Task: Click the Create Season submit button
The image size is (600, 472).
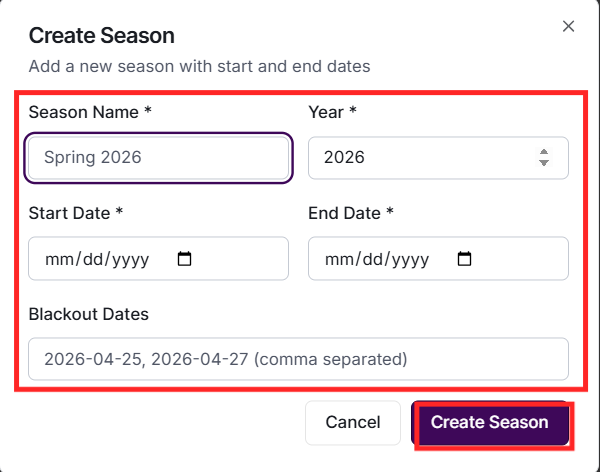Action: pyautogui.click(x=490, y=423)
